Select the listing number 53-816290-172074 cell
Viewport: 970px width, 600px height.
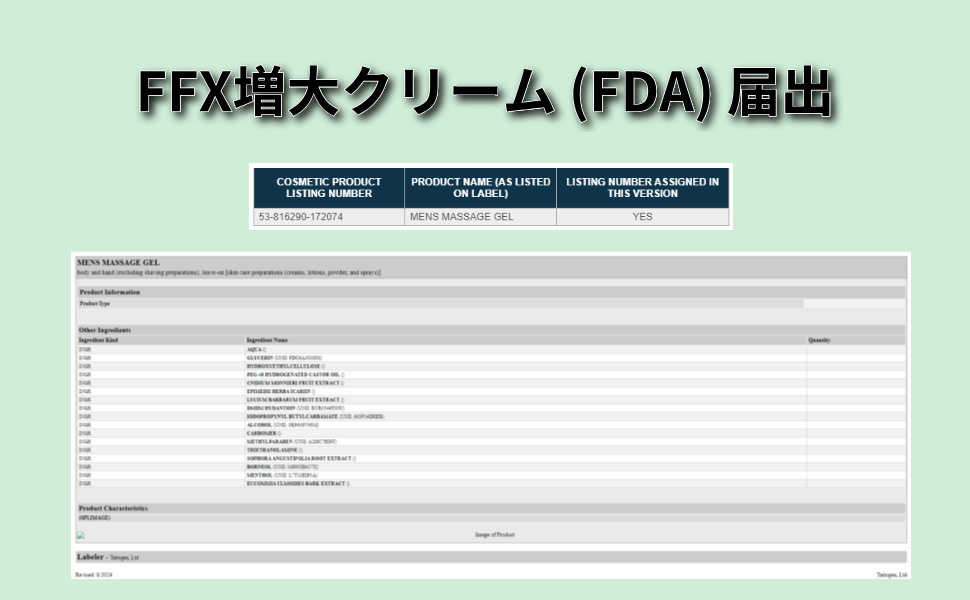click(x=301, y=216)
